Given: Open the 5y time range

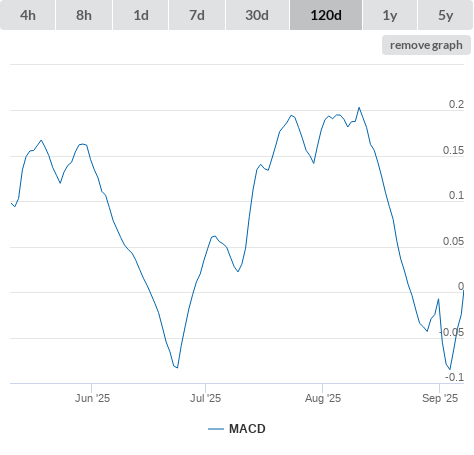Looking at the screenshot, I should pos(446,15).
